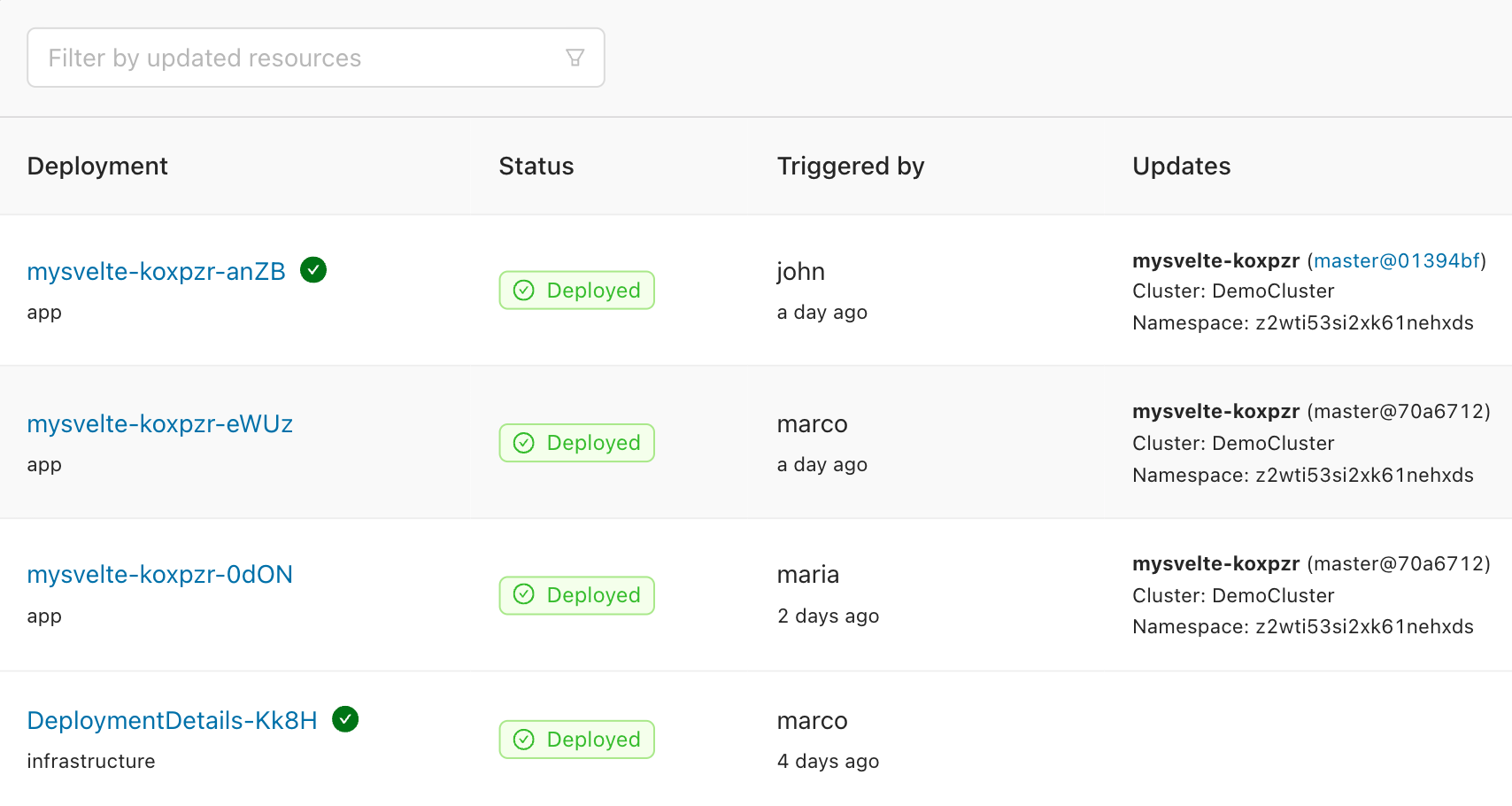
Task: Click the Status column header
Action: (x=536, y=166)
